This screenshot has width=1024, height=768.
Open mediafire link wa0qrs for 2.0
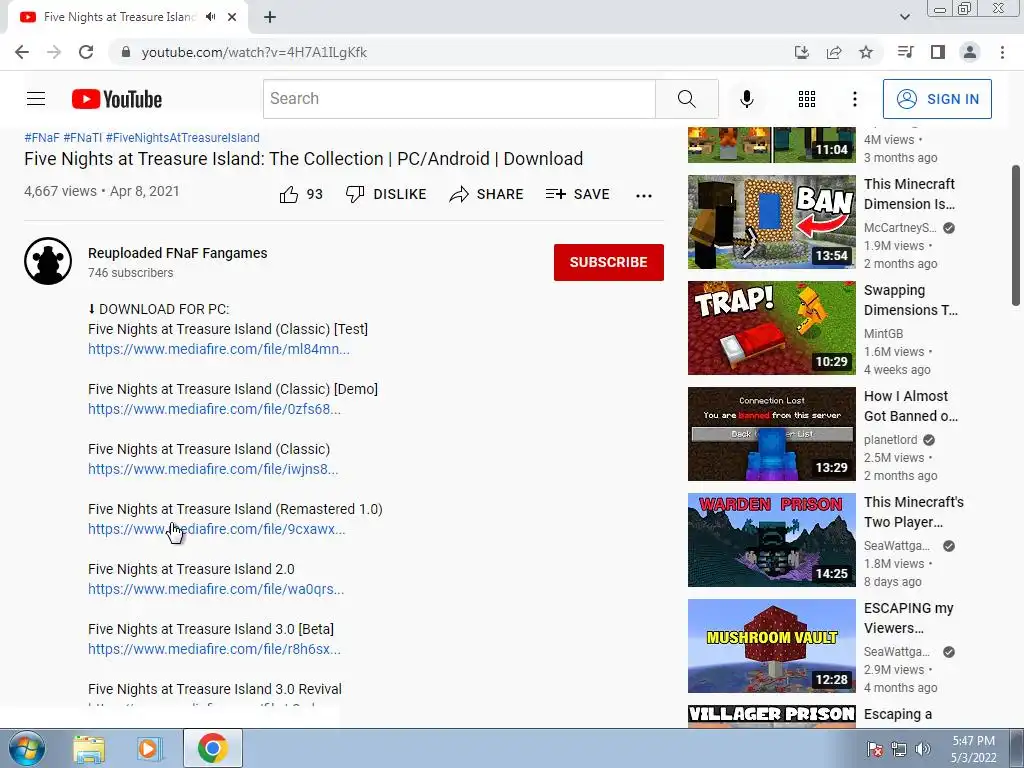tap(216, 589)
